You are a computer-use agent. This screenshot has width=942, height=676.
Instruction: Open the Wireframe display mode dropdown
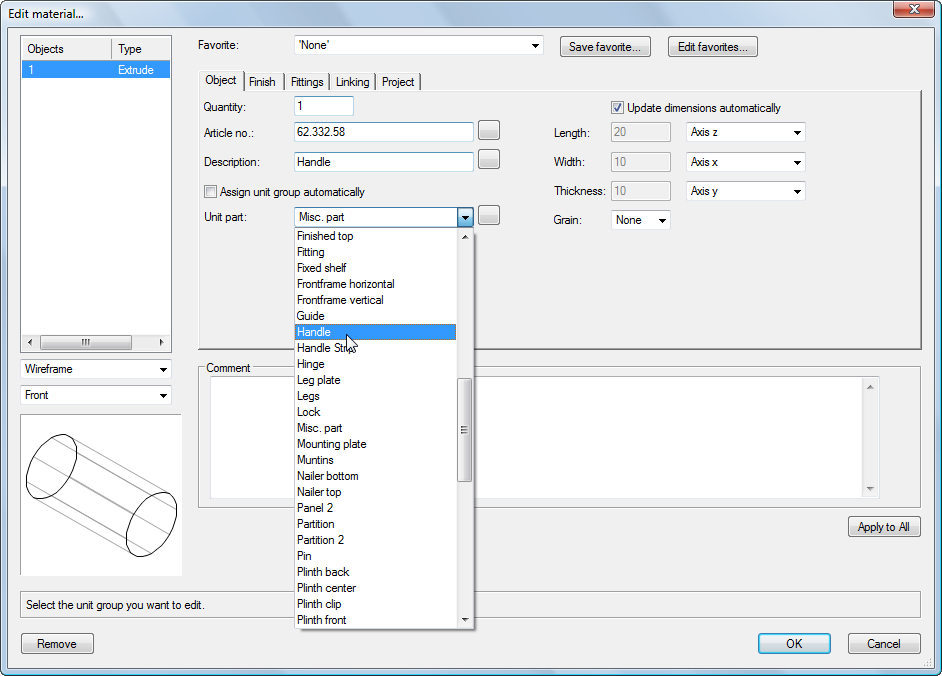point(96,369)
